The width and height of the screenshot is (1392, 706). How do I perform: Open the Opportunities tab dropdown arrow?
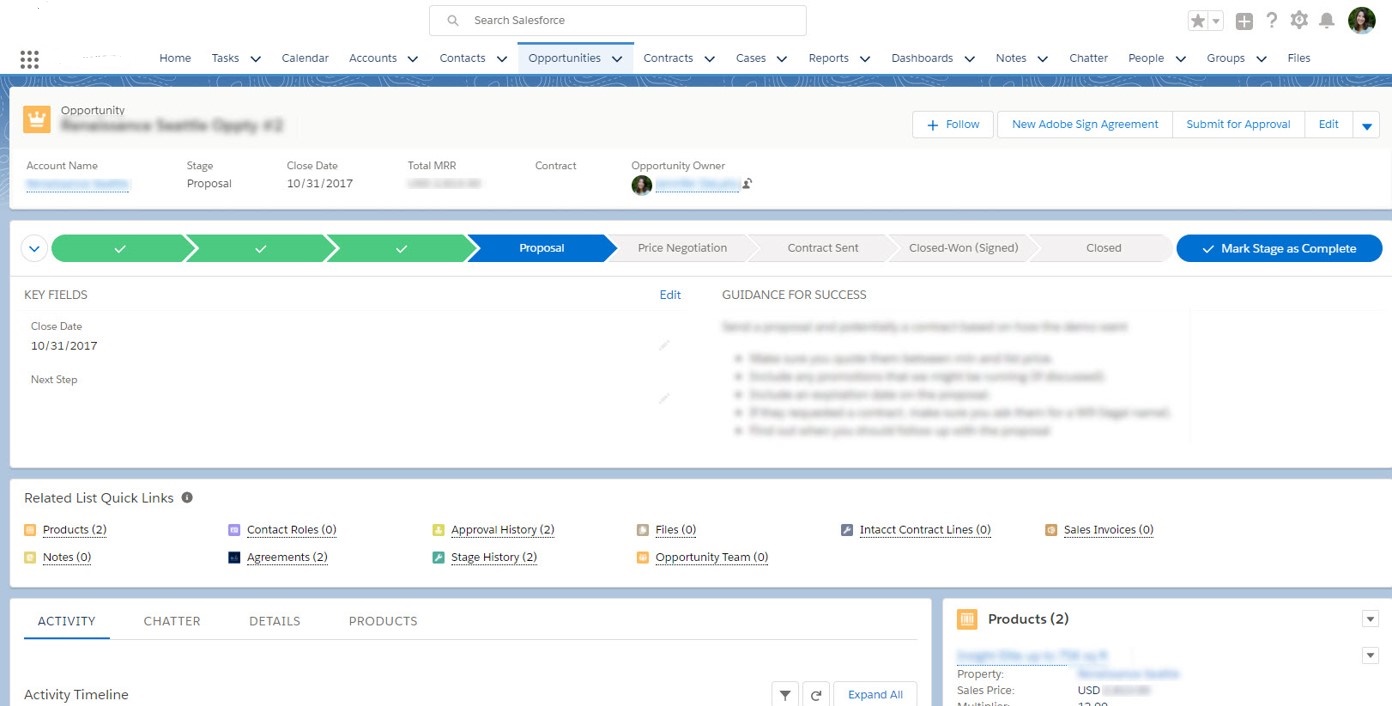tap(617, 59)
